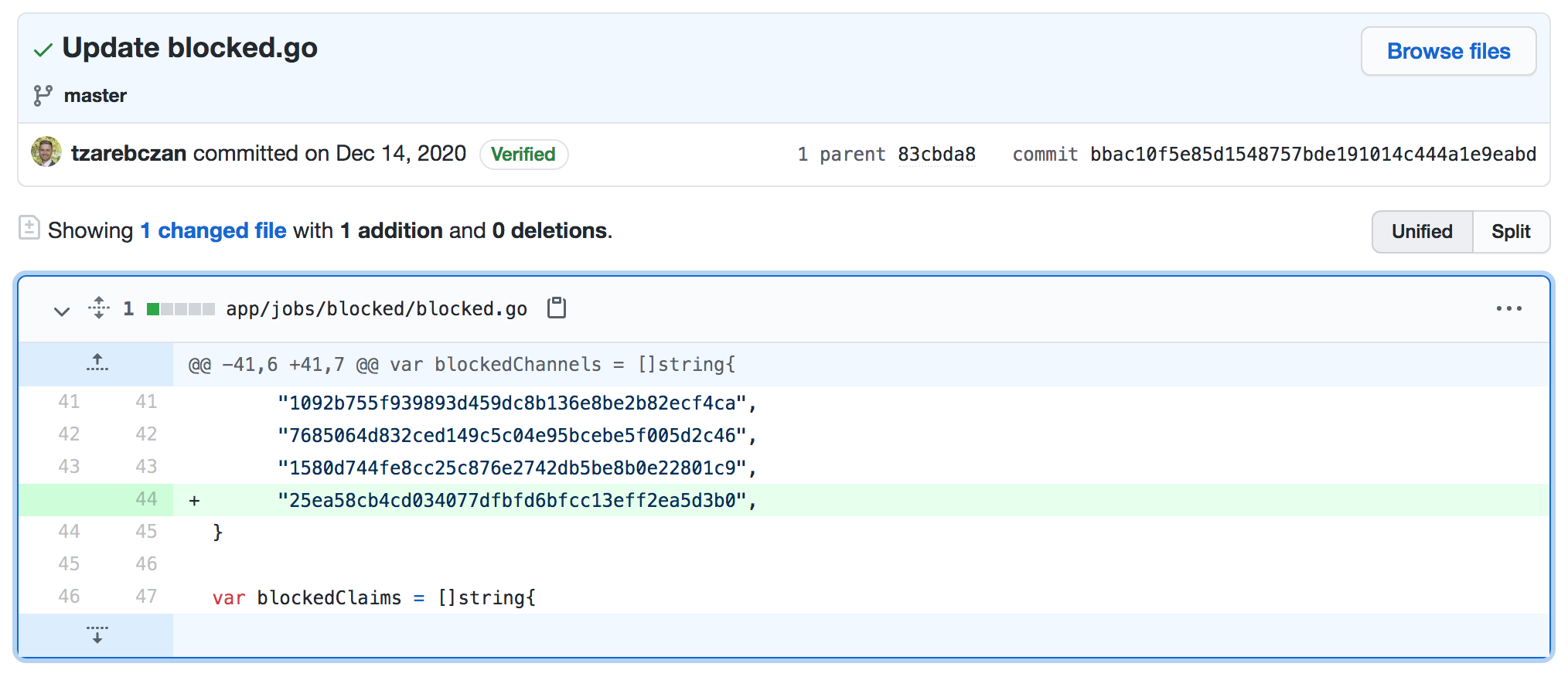Select new line number 43
This screenshot has width=1568, height=677.
[x=146, y=467]
